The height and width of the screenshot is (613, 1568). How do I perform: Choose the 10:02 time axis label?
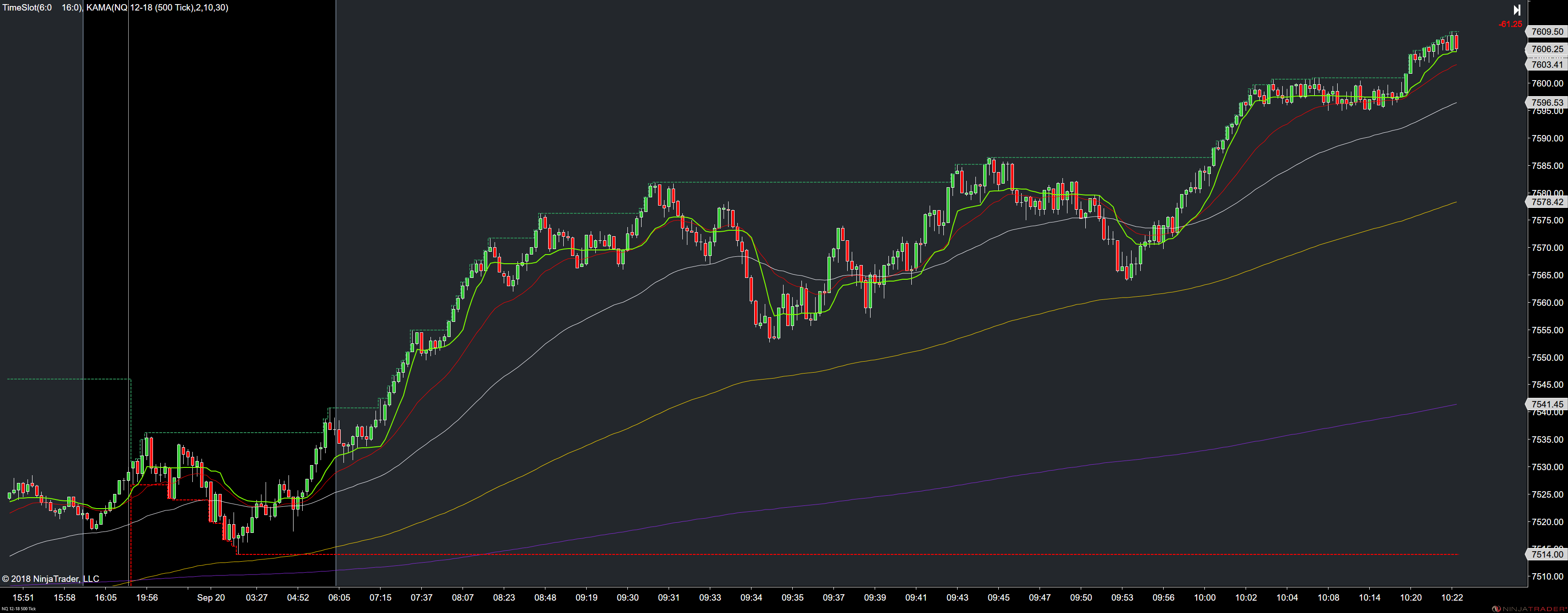[1246, 598]
